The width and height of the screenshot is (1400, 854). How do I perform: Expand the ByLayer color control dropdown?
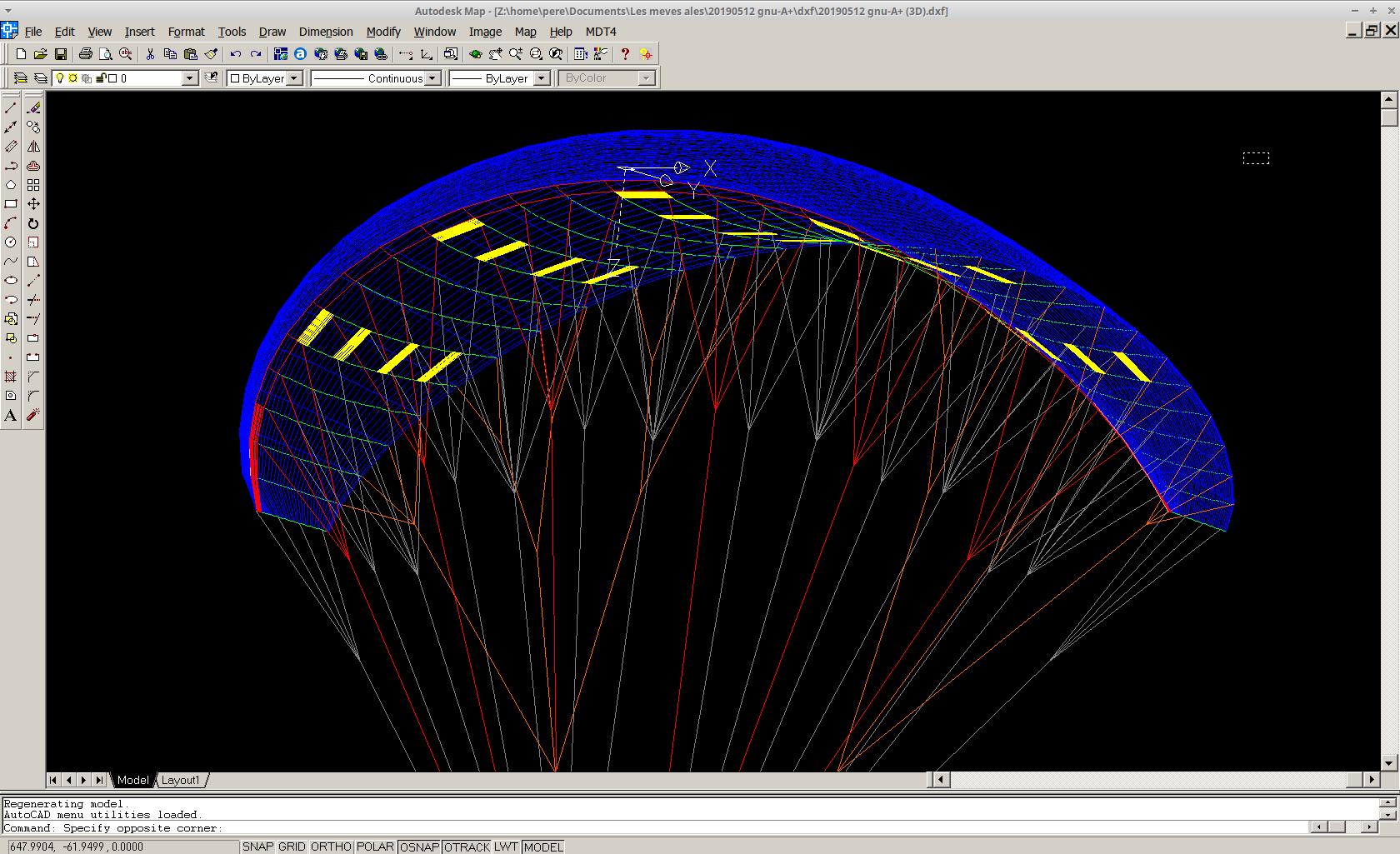(x=293, y=78)
